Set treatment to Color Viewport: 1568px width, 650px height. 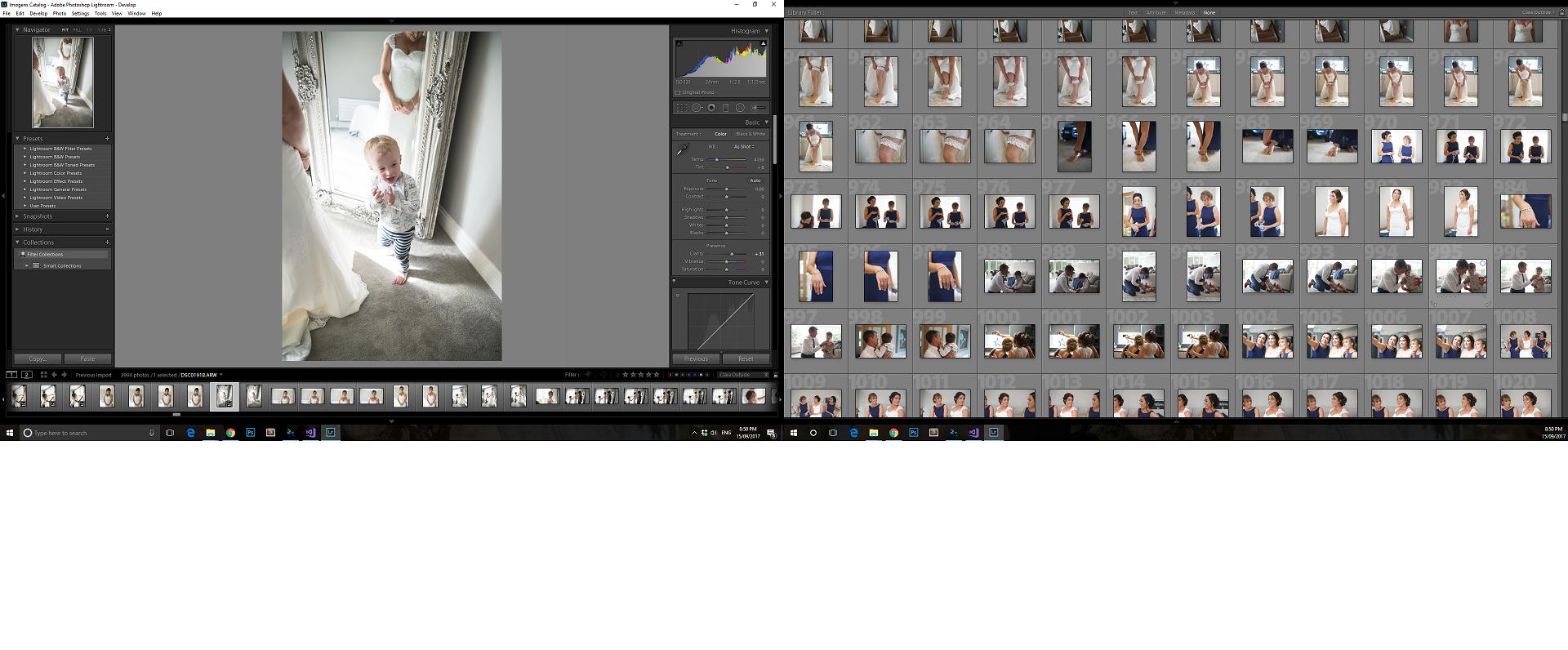(x=720, y=134)
